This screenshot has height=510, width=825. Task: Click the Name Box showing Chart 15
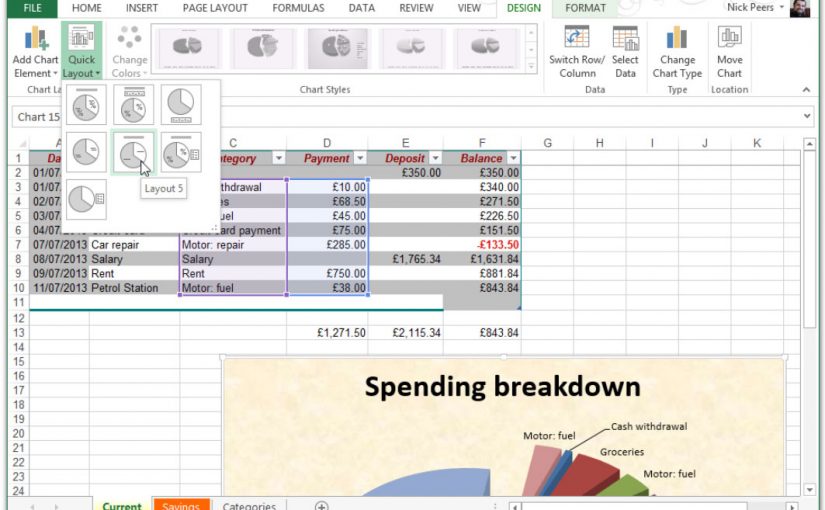click(x=37, y=117)
